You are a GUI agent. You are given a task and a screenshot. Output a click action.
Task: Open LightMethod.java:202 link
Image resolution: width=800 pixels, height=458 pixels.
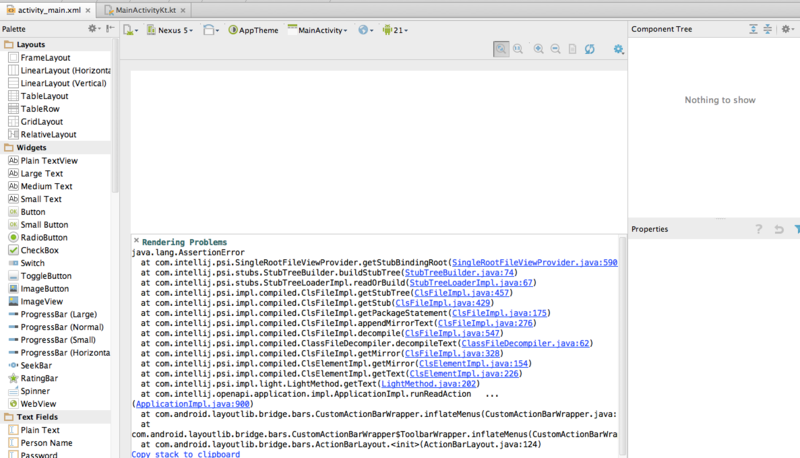click(429, 384)
